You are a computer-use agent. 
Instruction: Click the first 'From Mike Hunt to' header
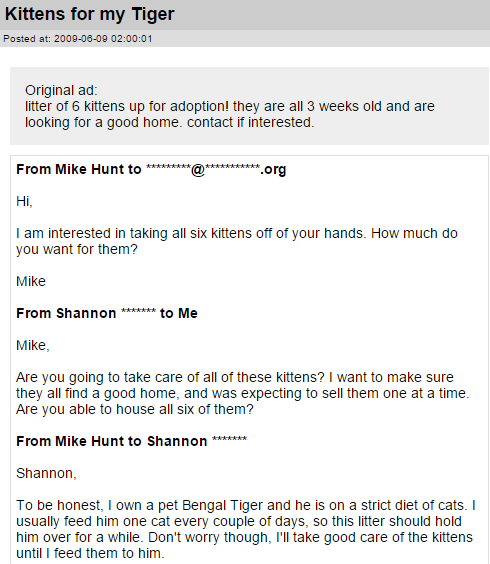point(79,169)
